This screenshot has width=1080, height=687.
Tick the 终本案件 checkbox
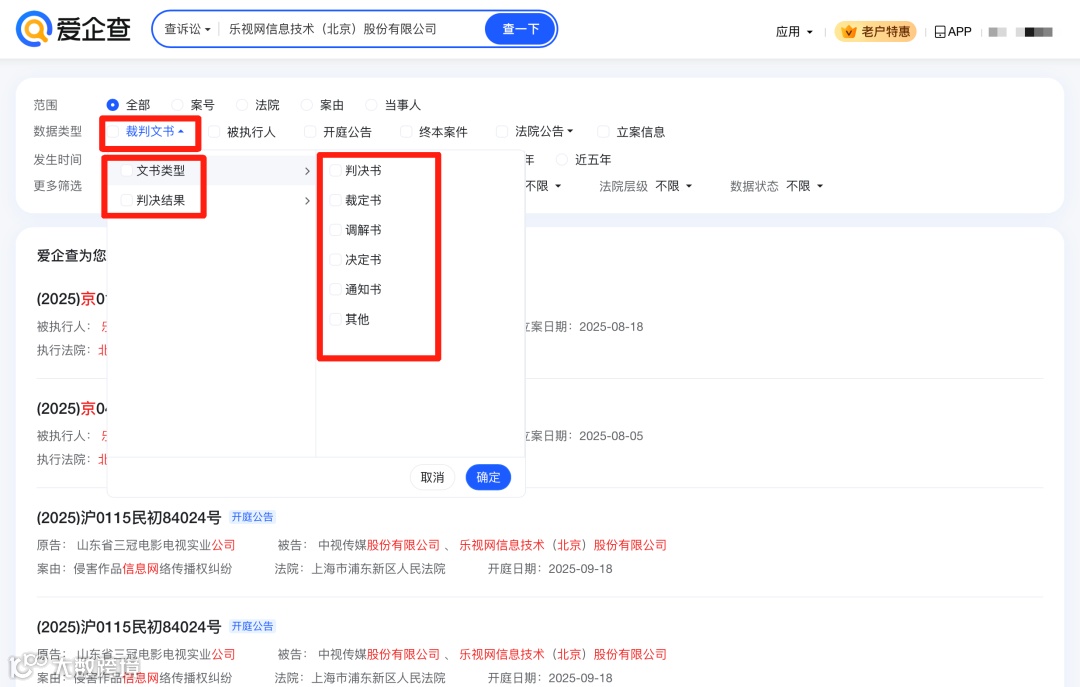(x=406, y=132)
